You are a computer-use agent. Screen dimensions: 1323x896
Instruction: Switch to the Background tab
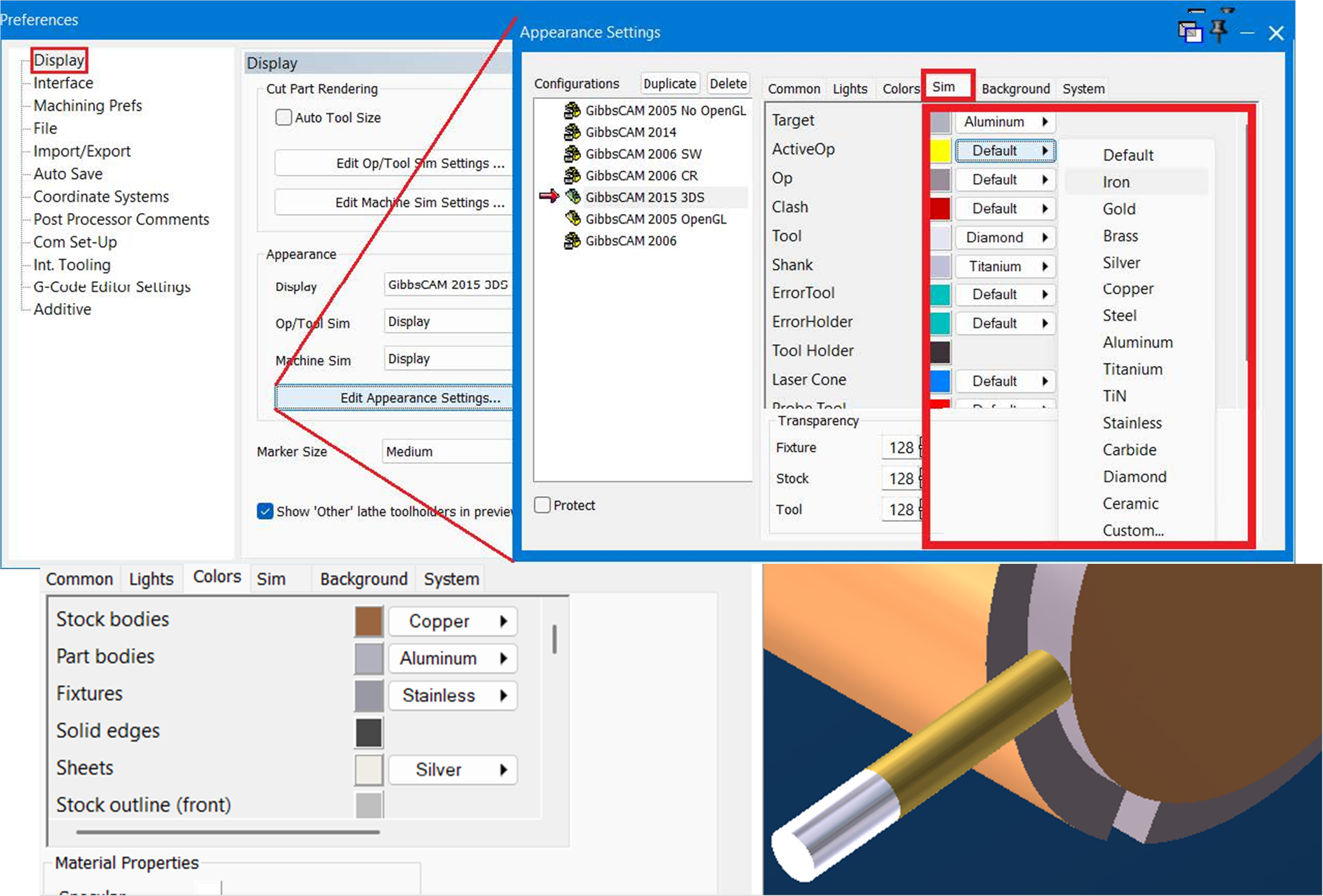click(1015, 89)
